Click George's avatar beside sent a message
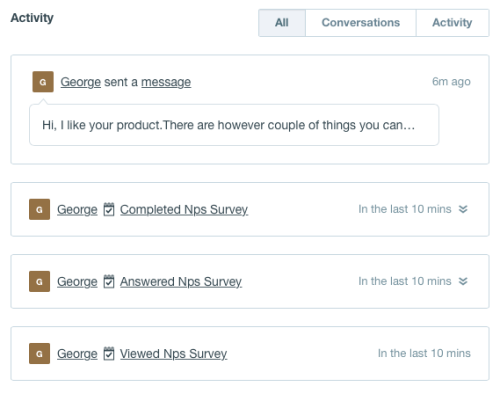Image resolution: width=500 pixels, height=401 pixels. [x=43, y=82]
